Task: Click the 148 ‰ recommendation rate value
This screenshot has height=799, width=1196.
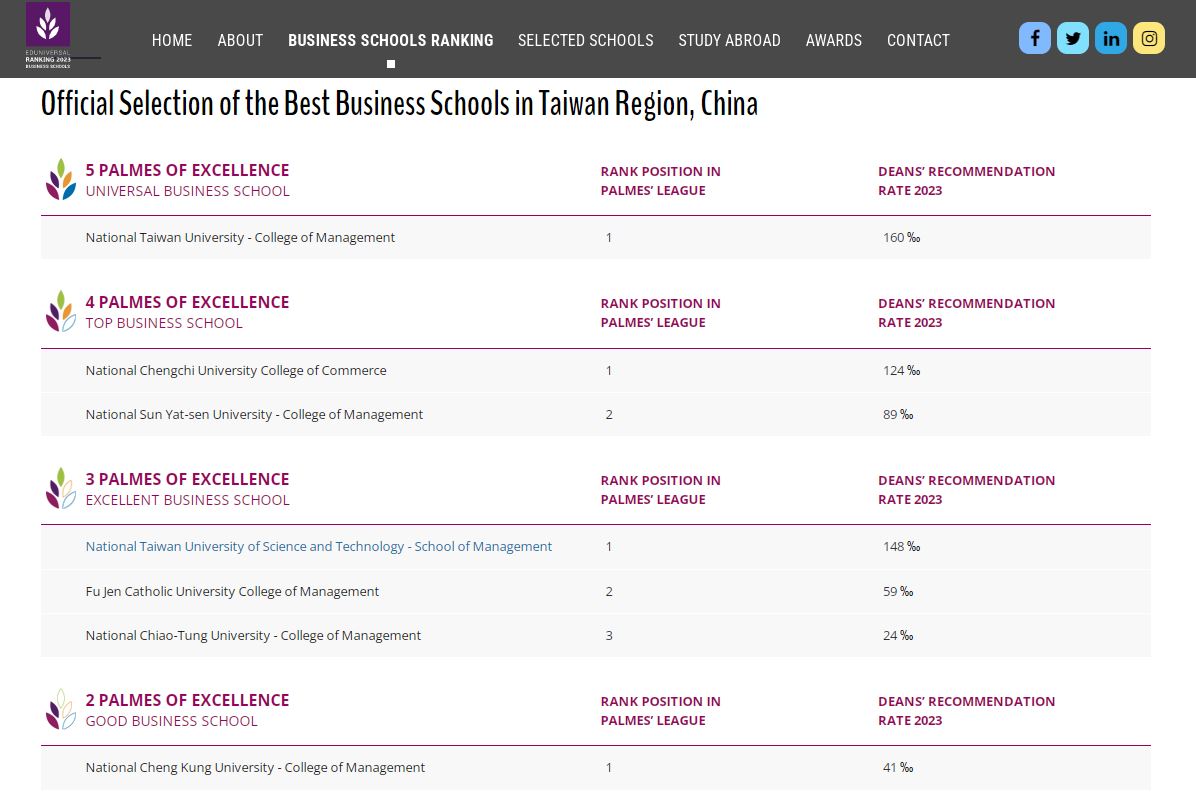Action: click(902, 547)
